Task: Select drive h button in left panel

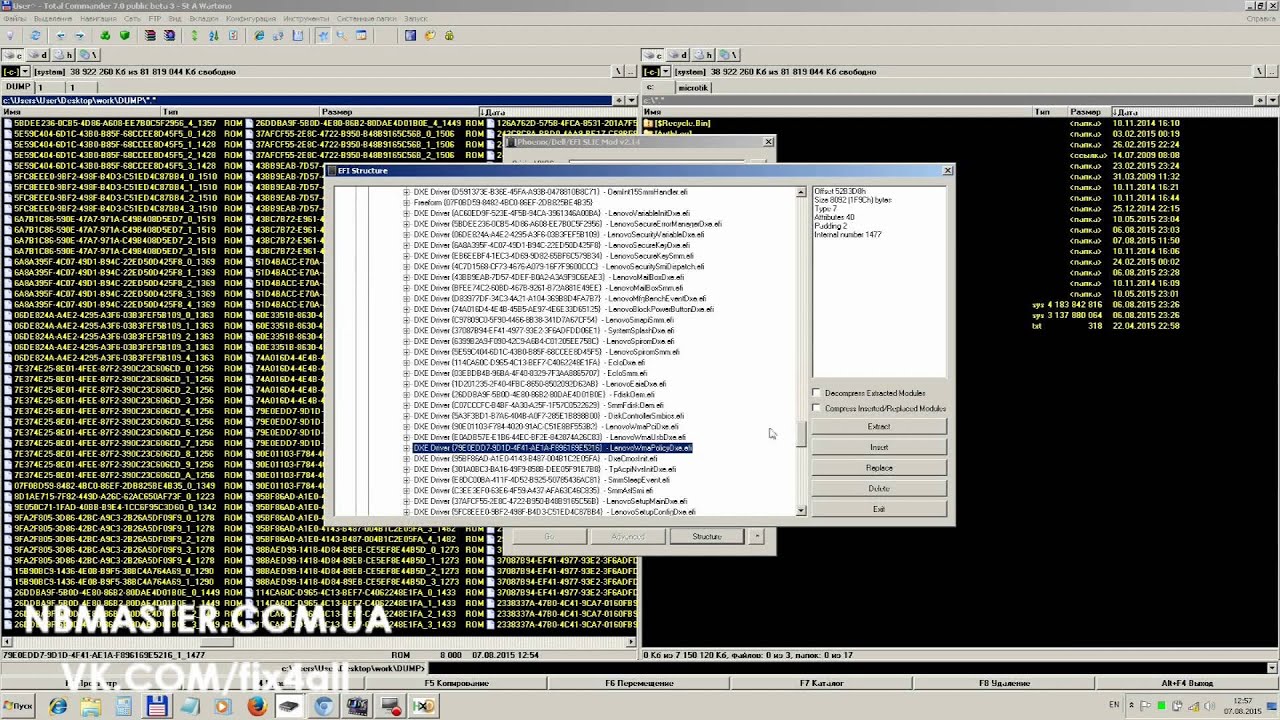Action: [x=65, y=55]
